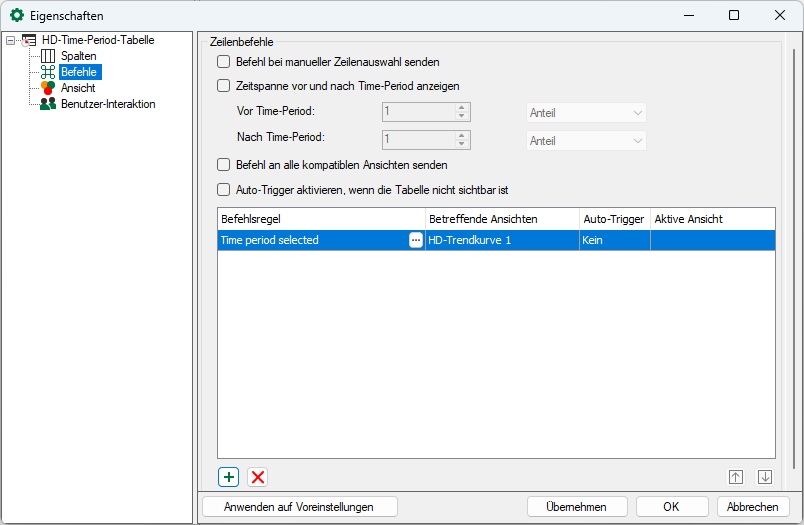The height and width of the screenshot is (525, 804).
Task: Select the Spalten tree item
Action: [78, 56]
